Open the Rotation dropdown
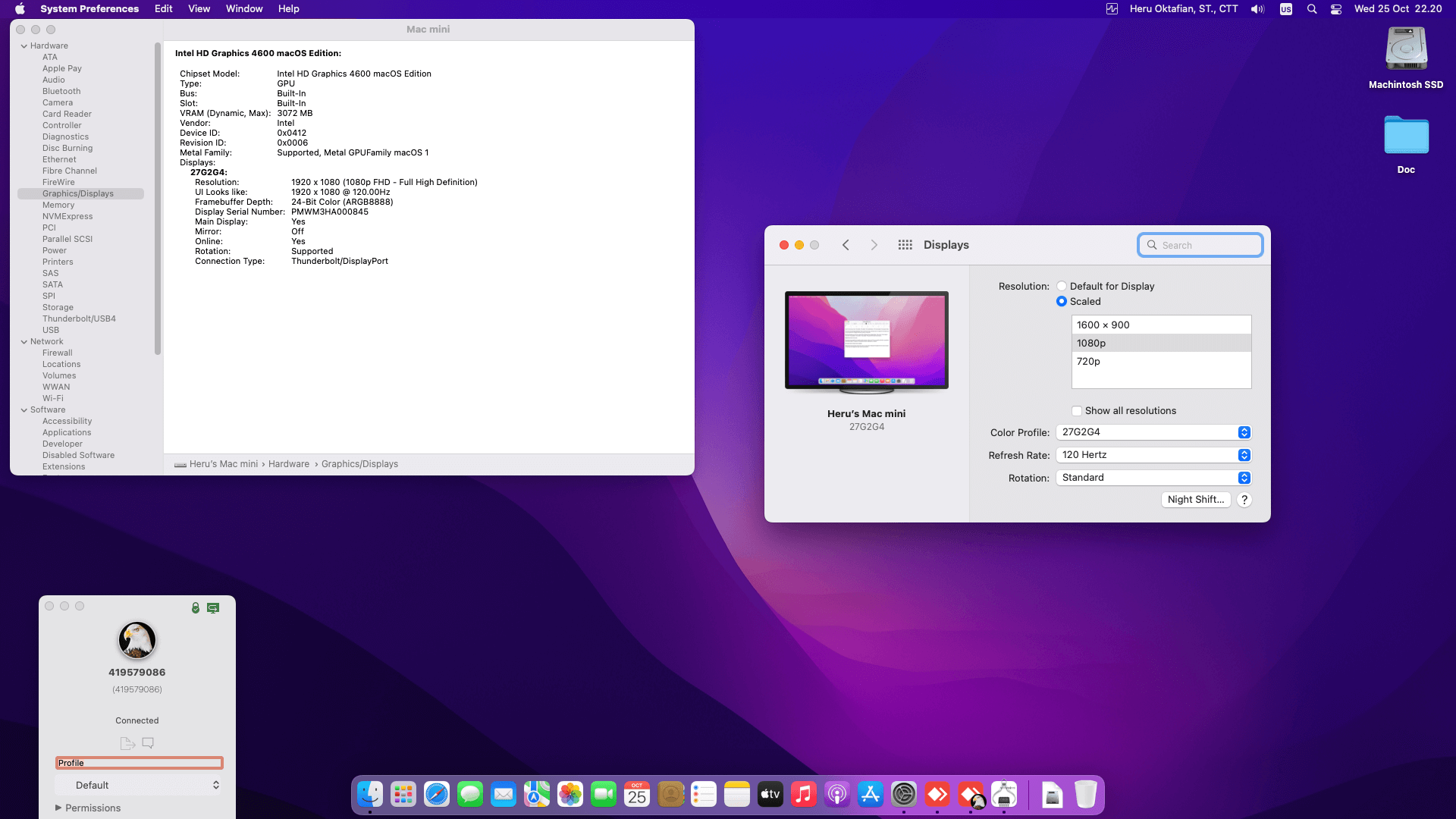The image size is (1456, 819). (x=1153, y=478)
